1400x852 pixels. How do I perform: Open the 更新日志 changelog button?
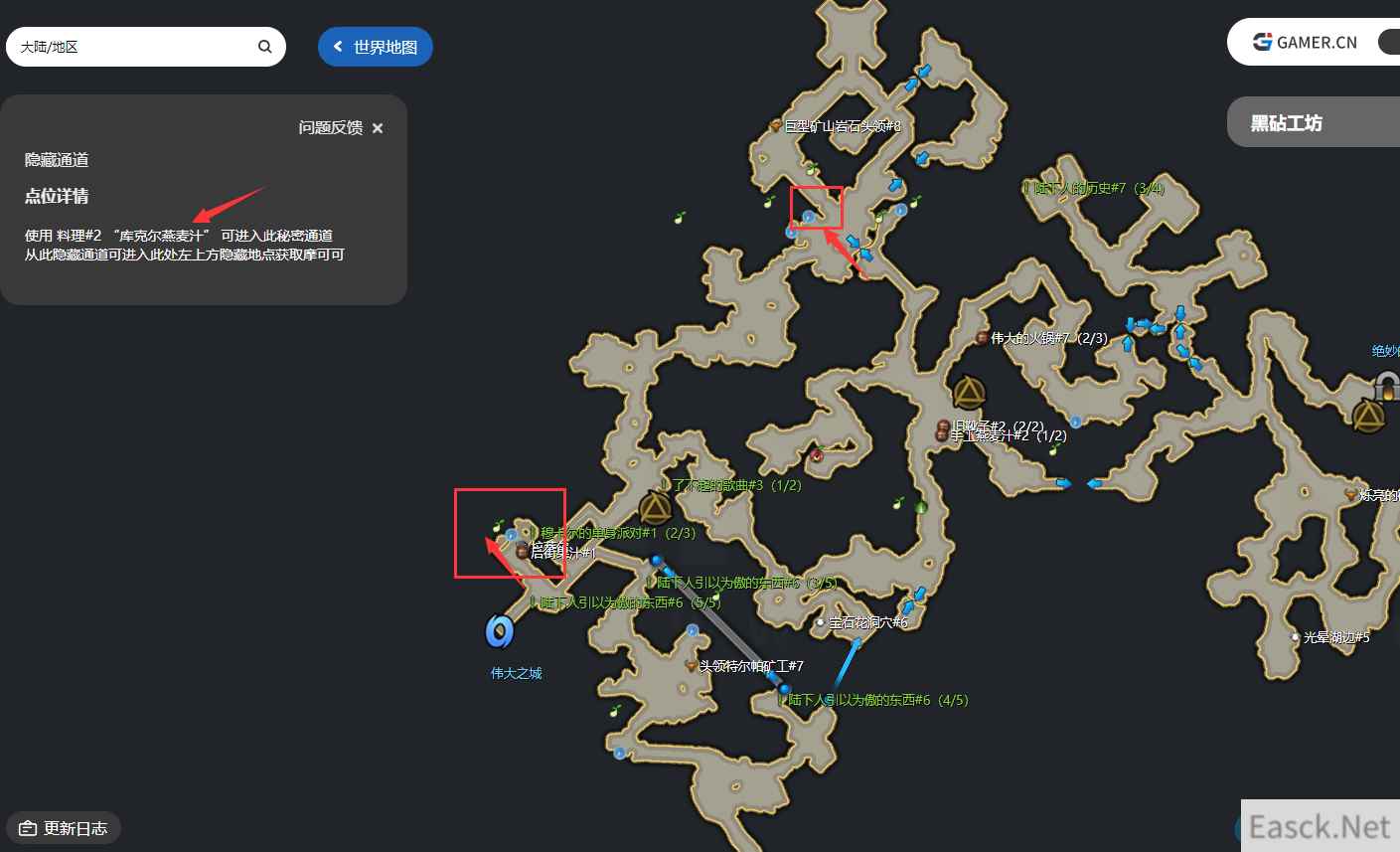pos(64,828)
